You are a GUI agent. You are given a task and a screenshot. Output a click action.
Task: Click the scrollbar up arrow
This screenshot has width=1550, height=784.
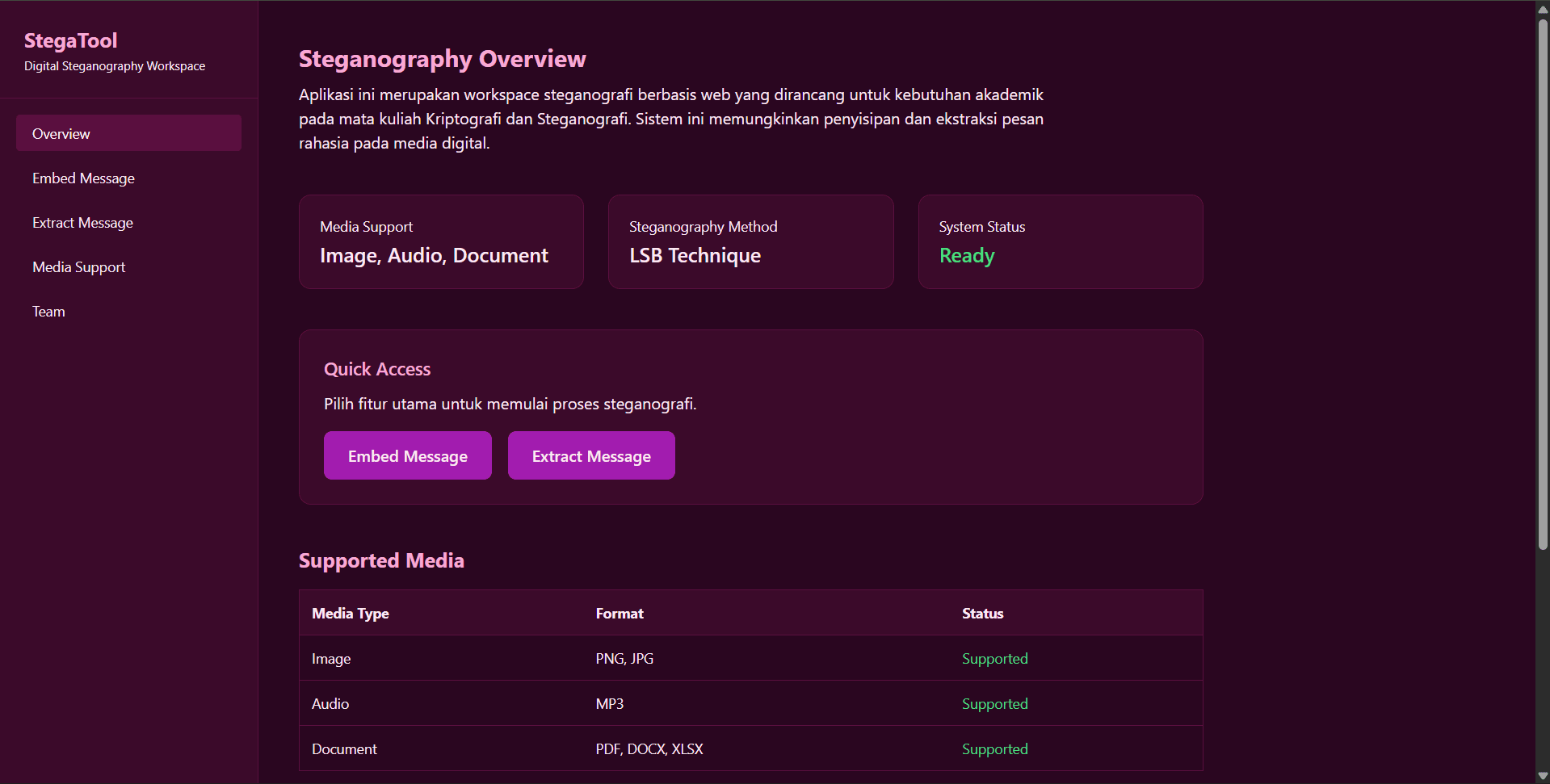(x=1543, y=9)
